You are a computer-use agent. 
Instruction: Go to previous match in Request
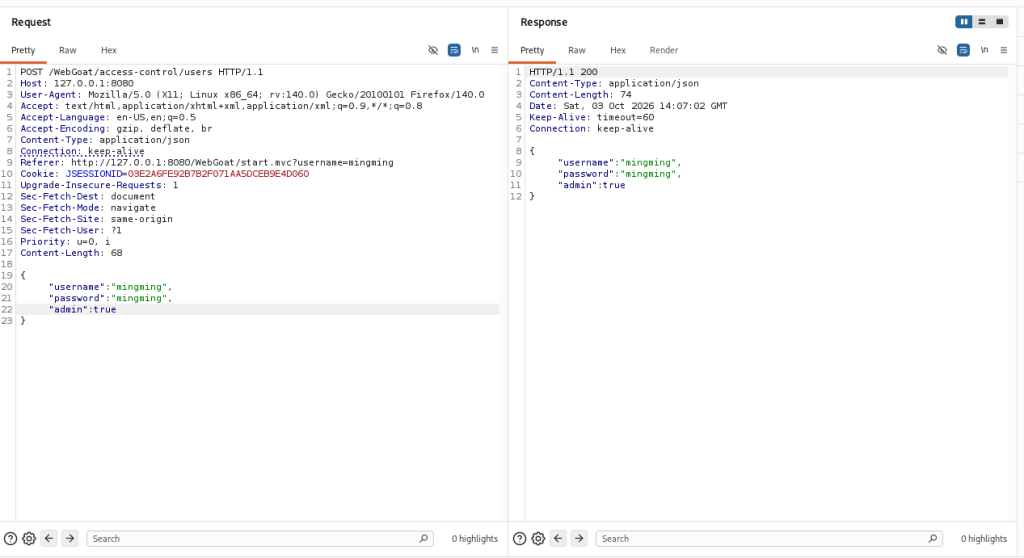49,538
